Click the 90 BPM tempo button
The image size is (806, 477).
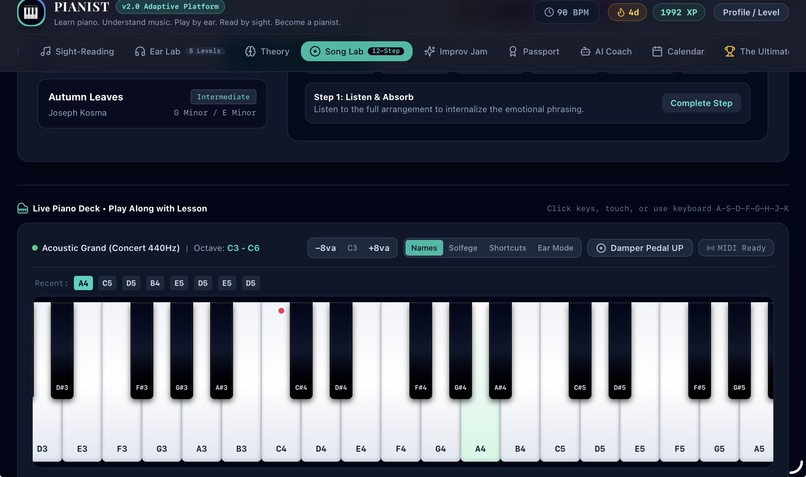566,12
